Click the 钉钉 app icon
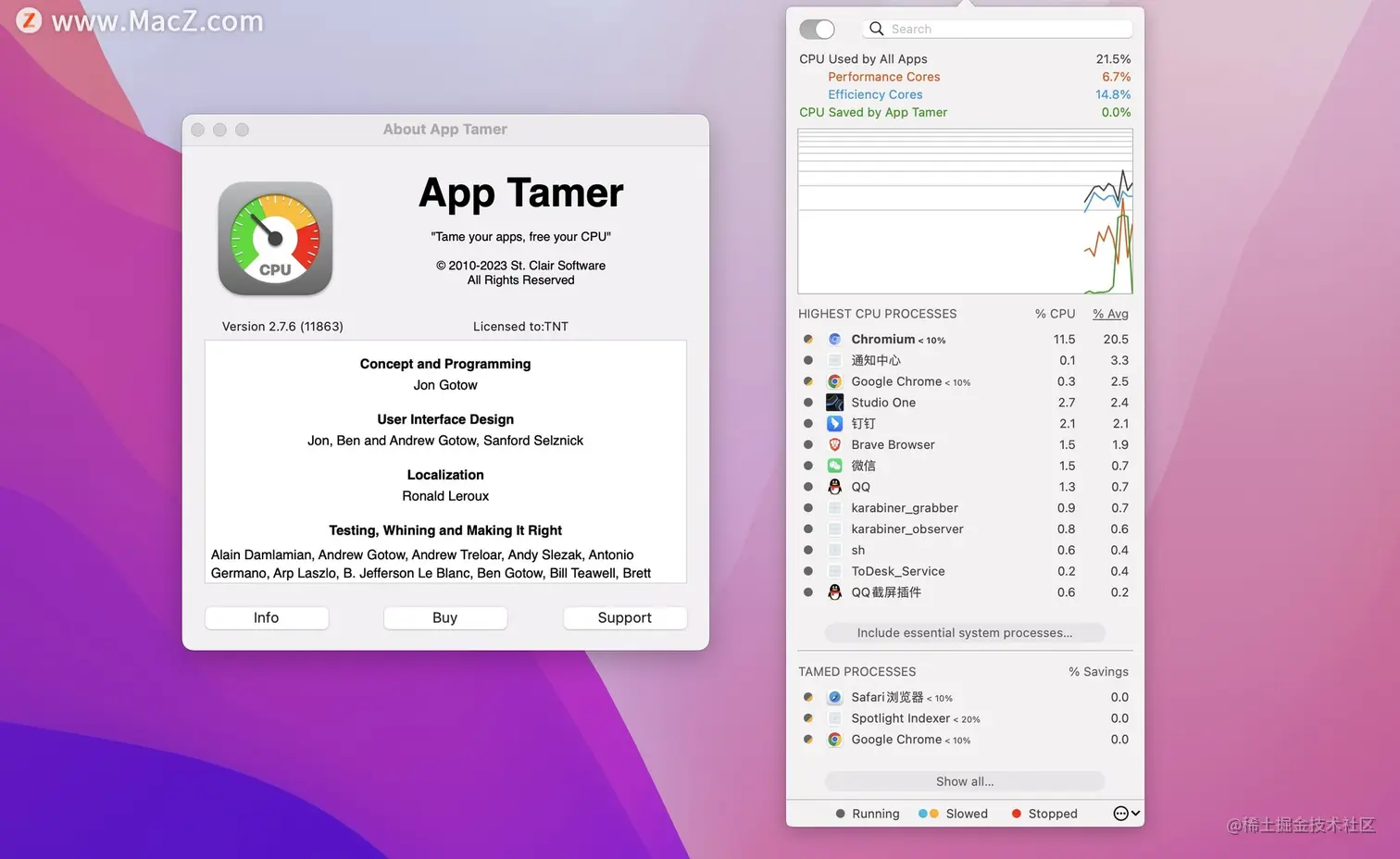The height and width of the screenshot is (859, 1400). [x=834, y=424]
